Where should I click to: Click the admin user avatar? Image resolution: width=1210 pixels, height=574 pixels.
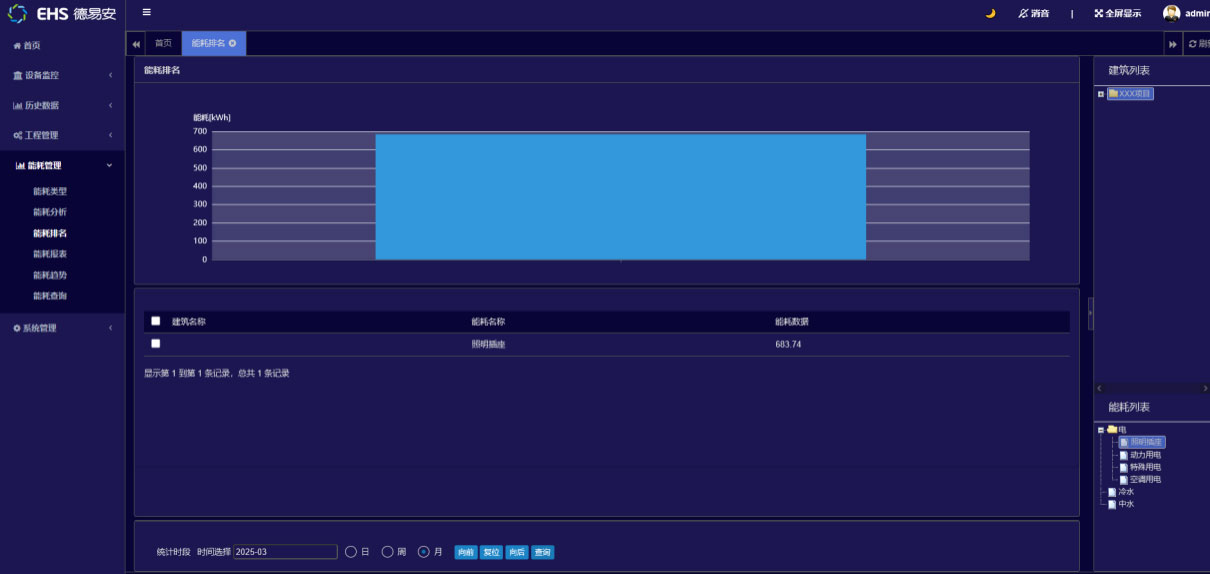(1171, 13)
